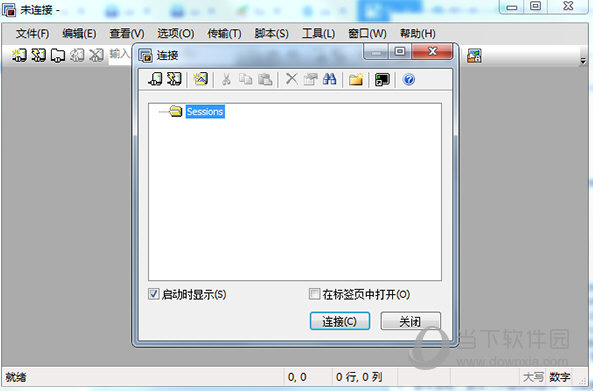Click Connect icon in main window toolbar
The image size is (593, 391).
coord(19,55)
